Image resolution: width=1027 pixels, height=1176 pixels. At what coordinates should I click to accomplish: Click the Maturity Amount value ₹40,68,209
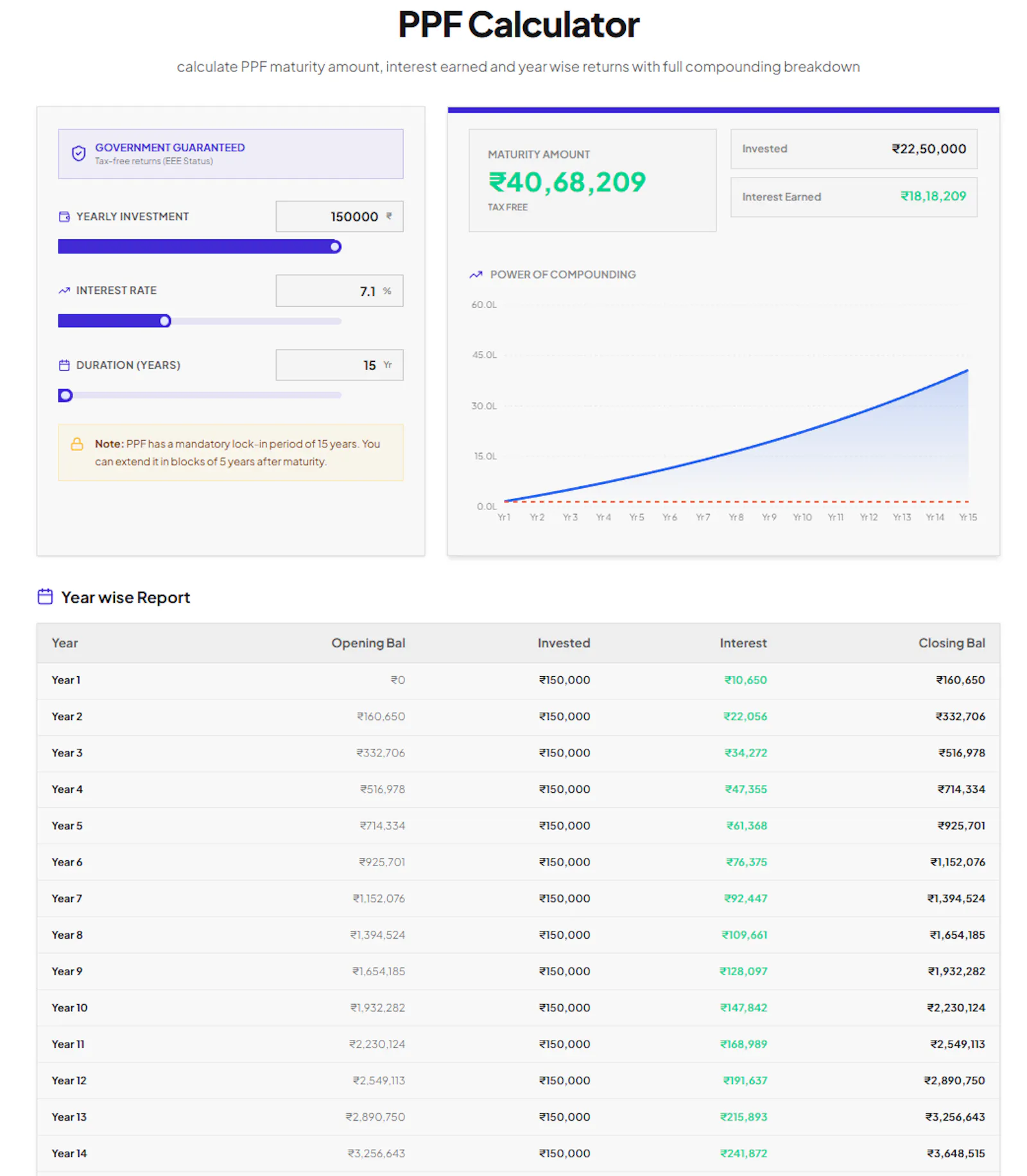(x=567, y=182)
